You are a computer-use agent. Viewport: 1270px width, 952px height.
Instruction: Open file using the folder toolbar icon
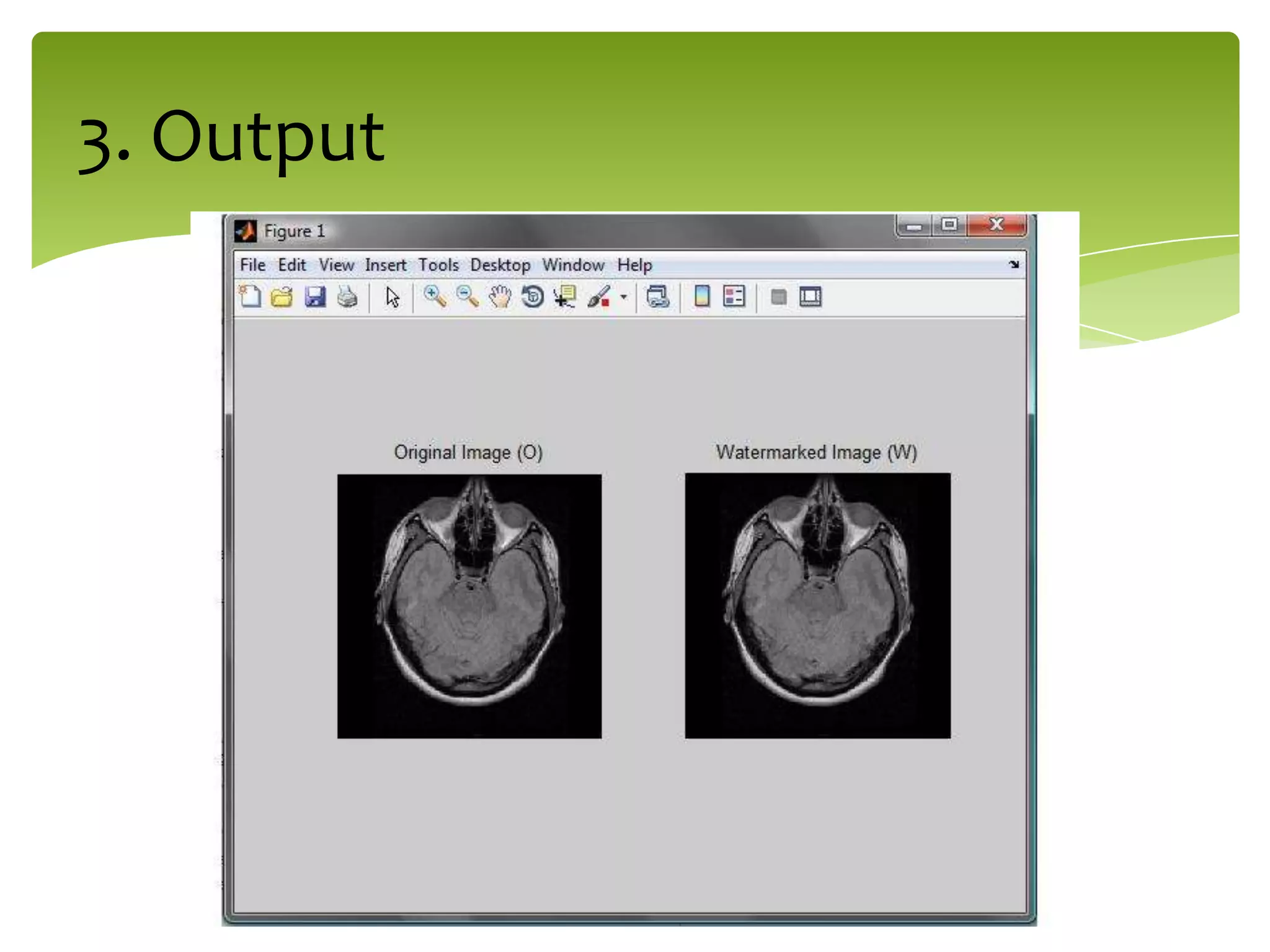(x=282, y=297)
